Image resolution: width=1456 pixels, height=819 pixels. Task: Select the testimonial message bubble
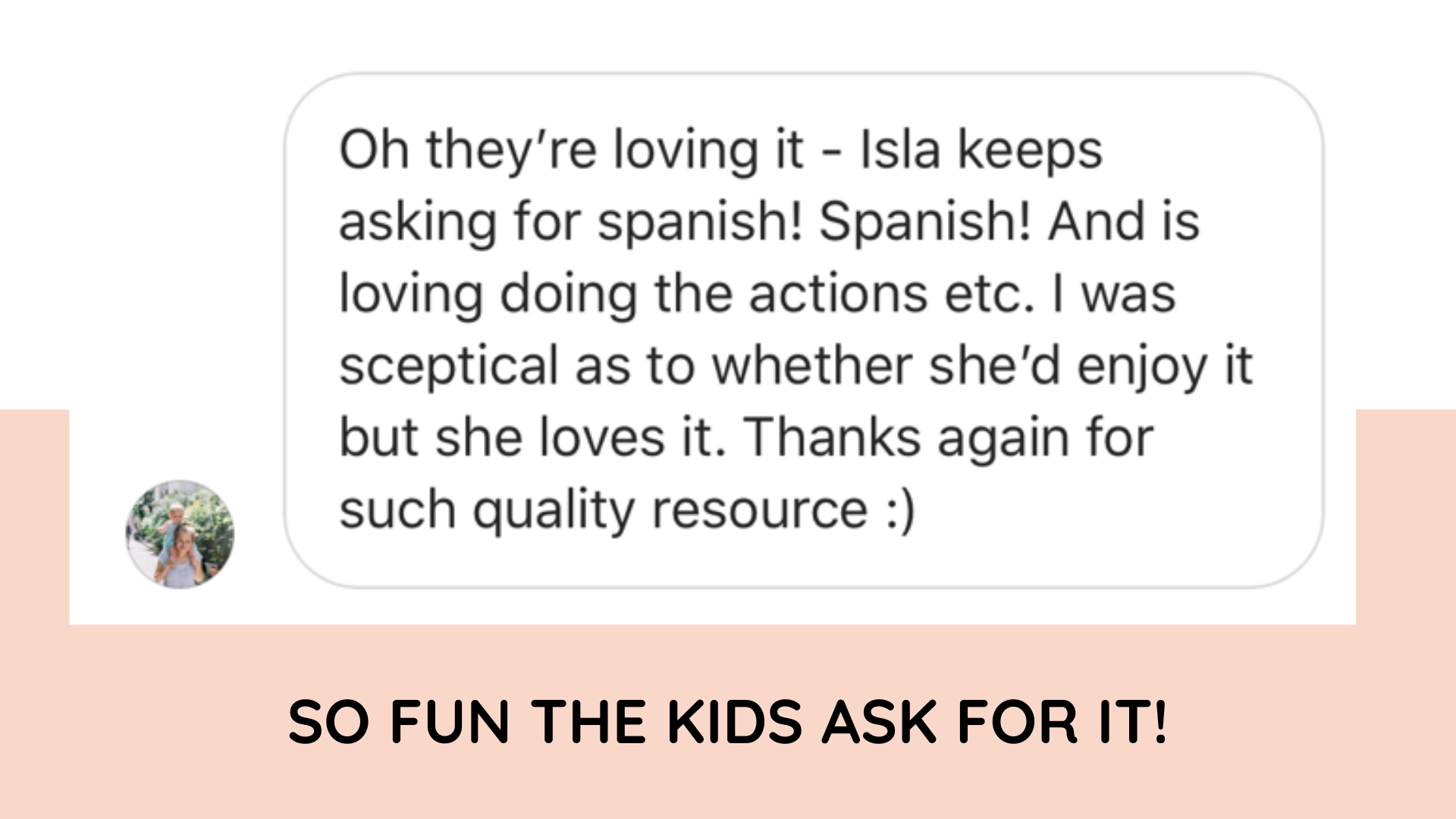[804, 331]
